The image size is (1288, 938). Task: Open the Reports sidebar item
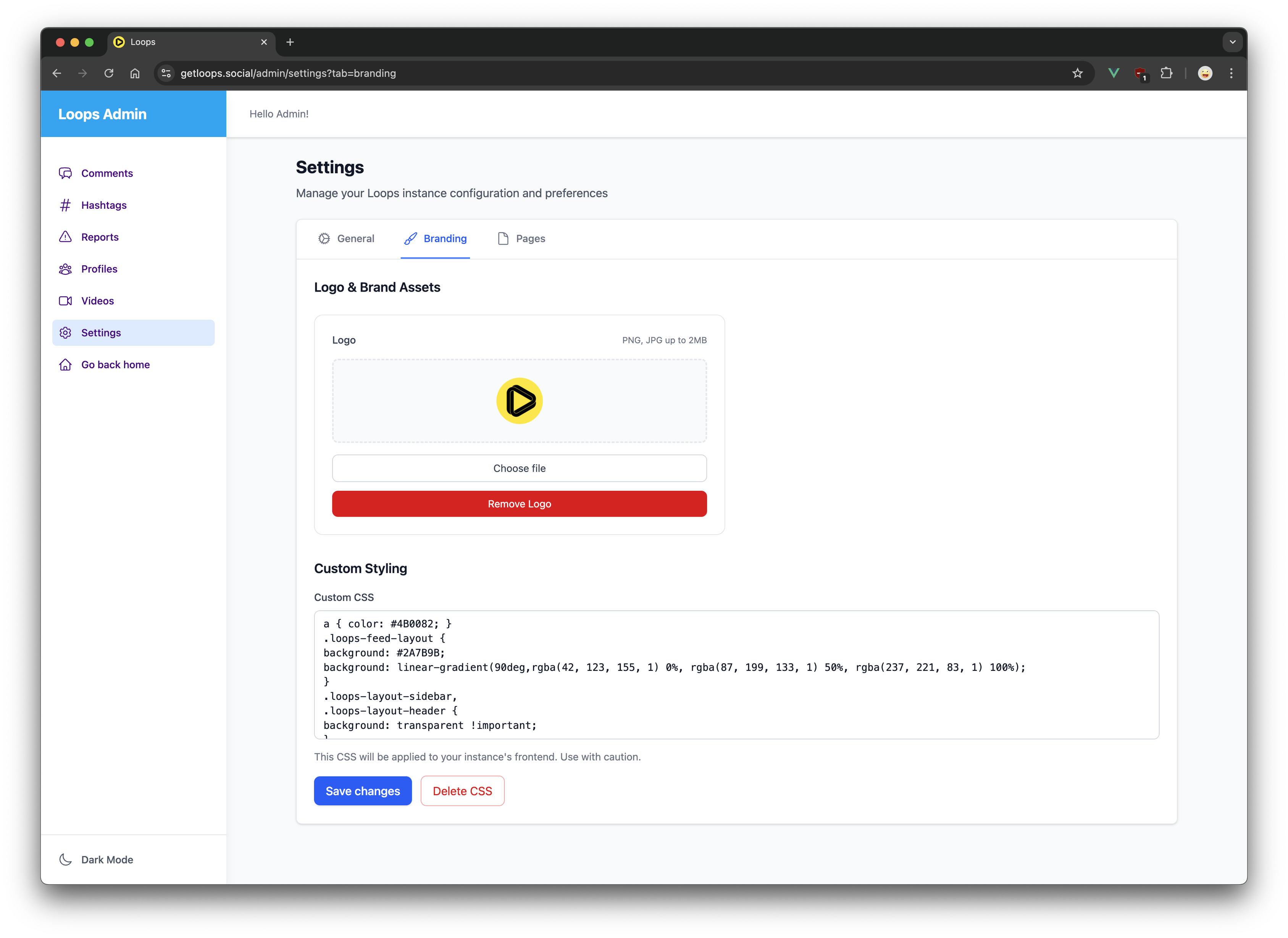point(134,237)
